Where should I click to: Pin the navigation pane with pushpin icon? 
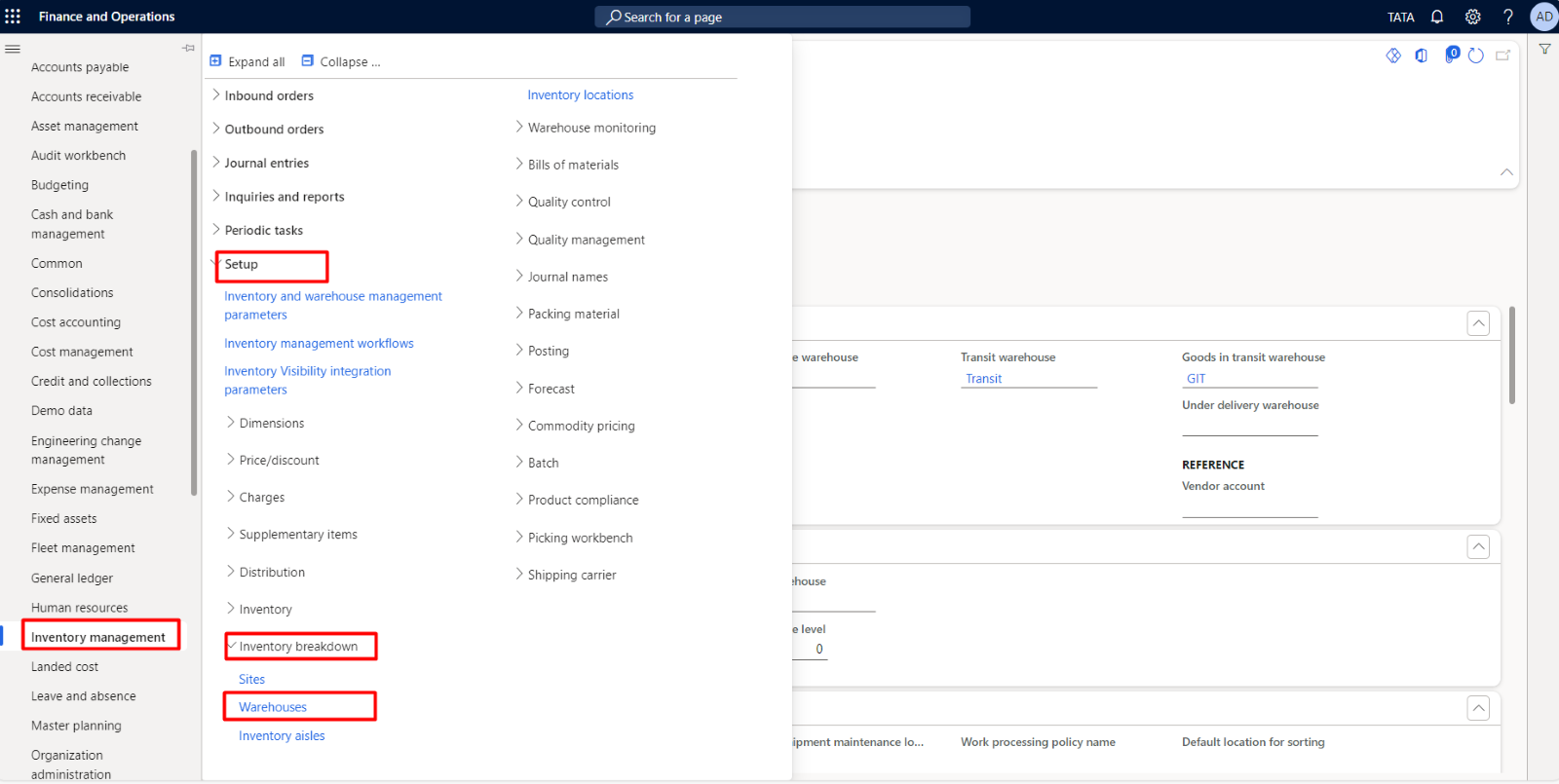[x=188, y=48]
